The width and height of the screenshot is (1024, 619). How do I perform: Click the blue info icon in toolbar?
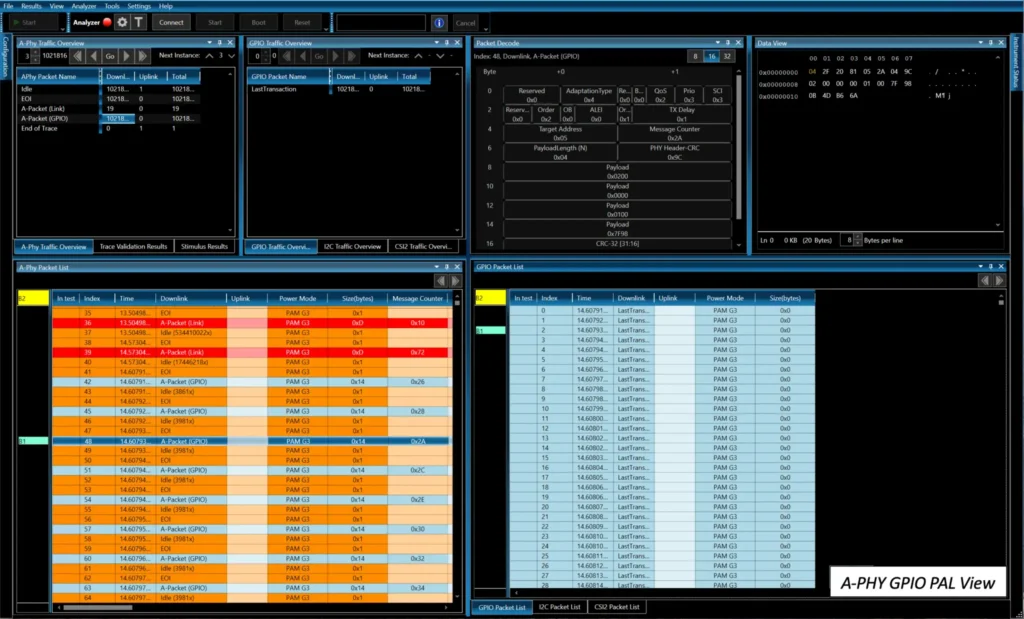click(438, 22)
